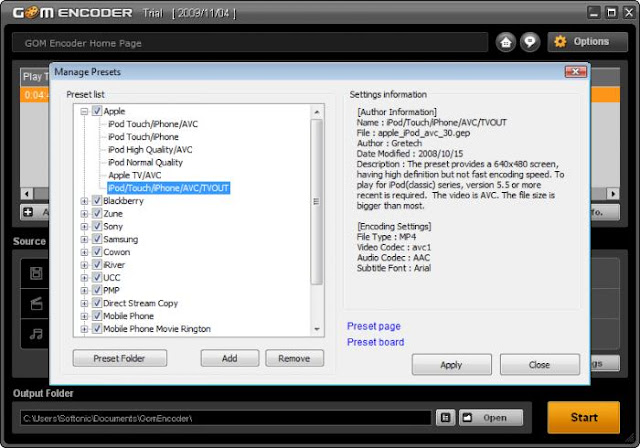Click the Add preset button
This screenshot has width=640, height=448.
point(229,358)
